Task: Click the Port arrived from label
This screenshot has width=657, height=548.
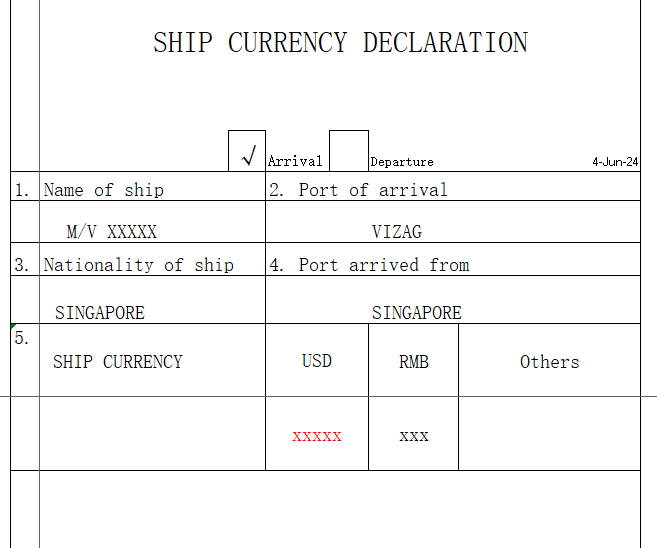Action: click(x=384, y=265)
